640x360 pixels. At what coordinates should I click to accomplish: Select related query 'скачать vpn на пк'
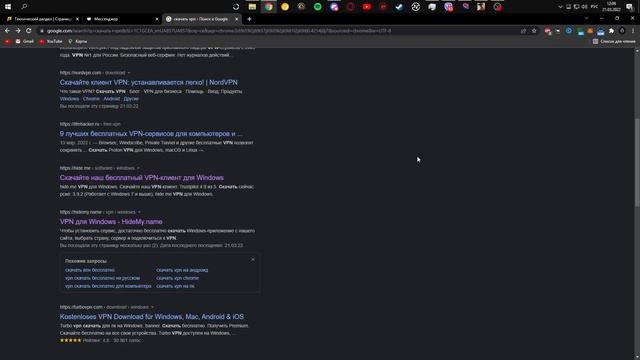click(x=176, y=286)
